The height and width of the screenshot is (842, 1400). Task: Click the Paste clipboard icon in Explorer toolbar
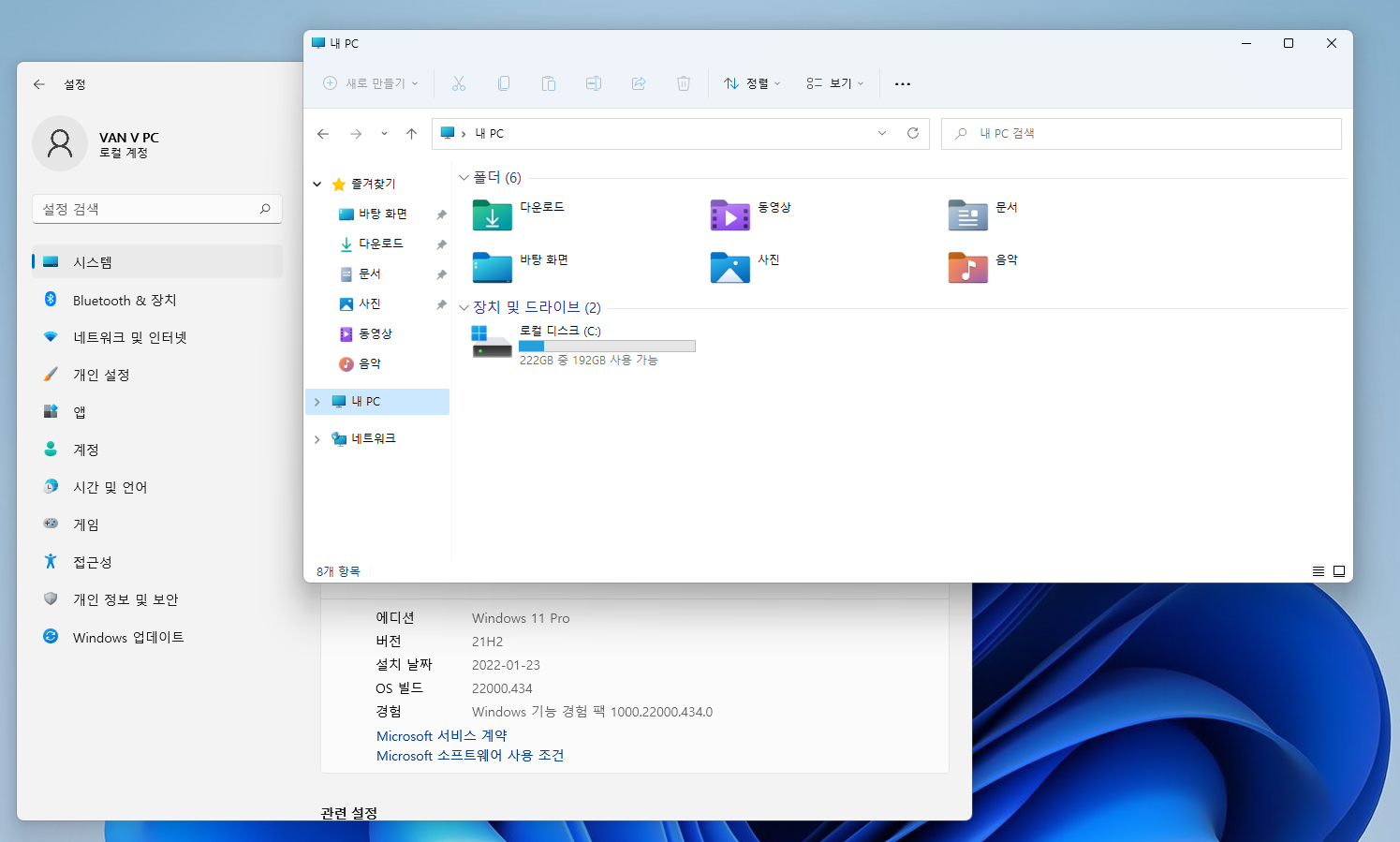[549, 83]
